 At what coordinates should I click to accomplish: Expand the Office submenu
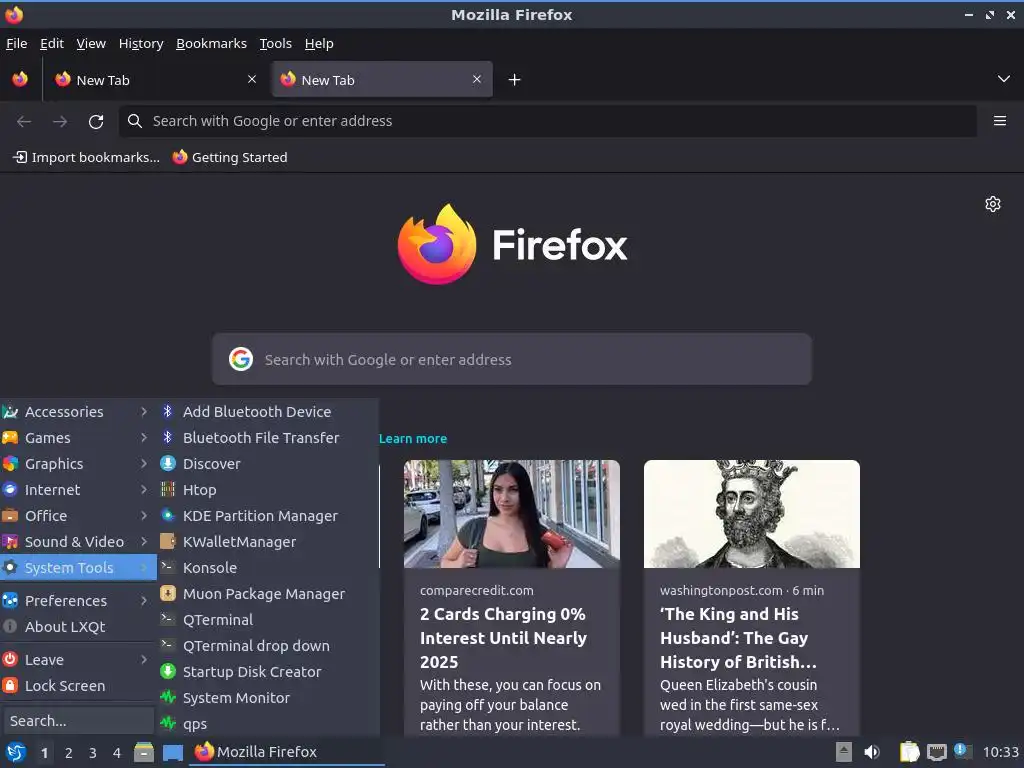point(78,516)
